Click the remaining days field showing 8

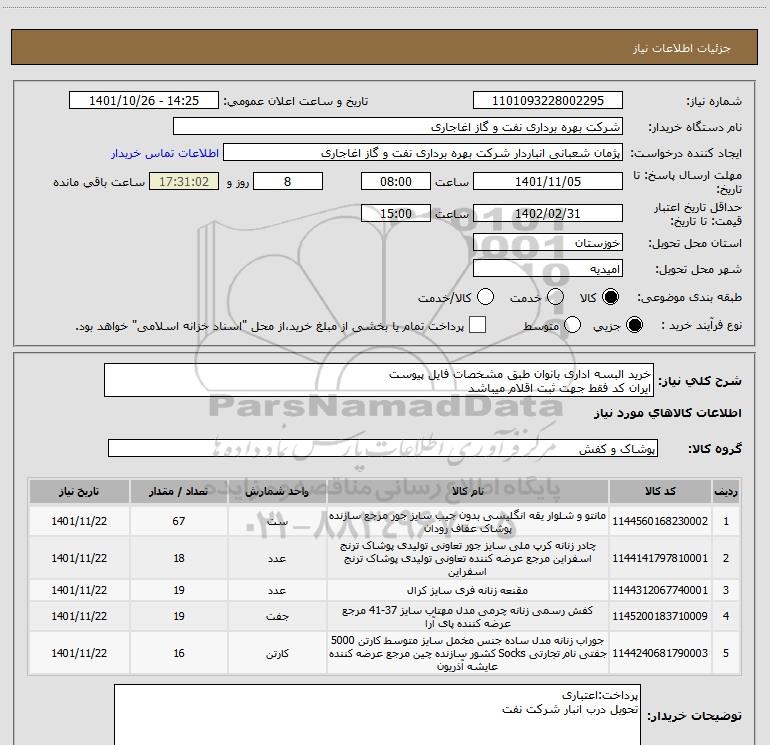[x=288, y=182]
